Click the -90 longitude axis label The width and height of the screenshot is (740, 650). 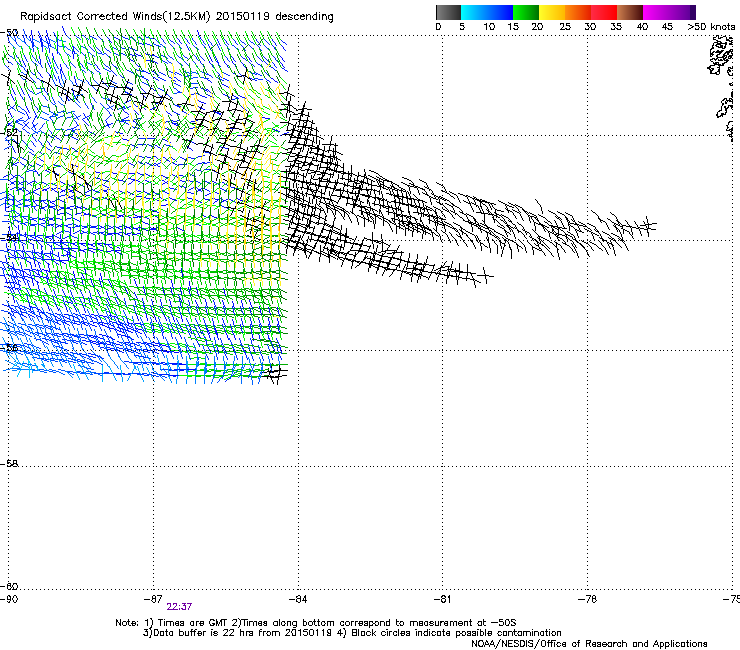(x=9, y=599)
